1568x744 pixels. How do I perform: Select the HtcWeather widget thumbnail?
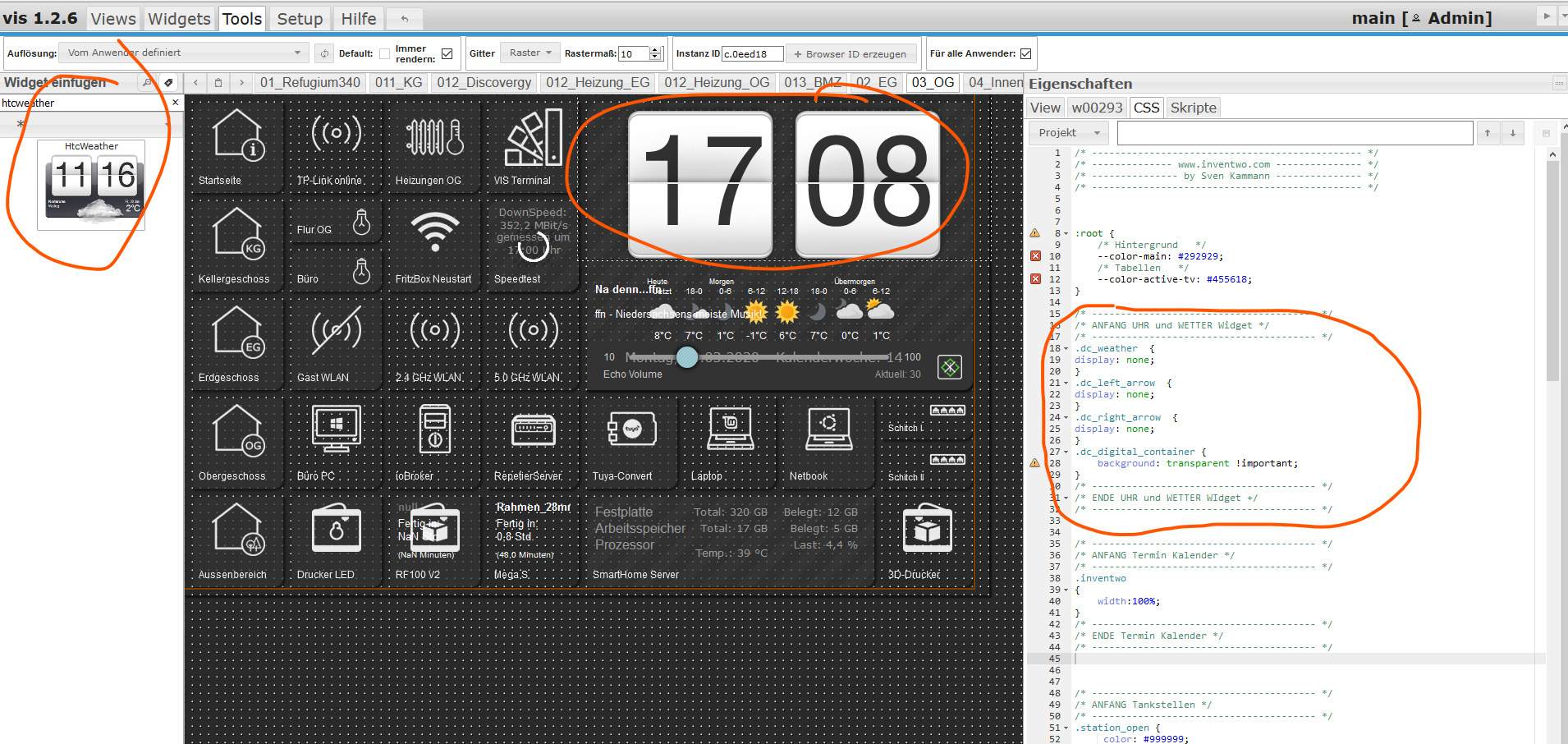pos(91,185)
